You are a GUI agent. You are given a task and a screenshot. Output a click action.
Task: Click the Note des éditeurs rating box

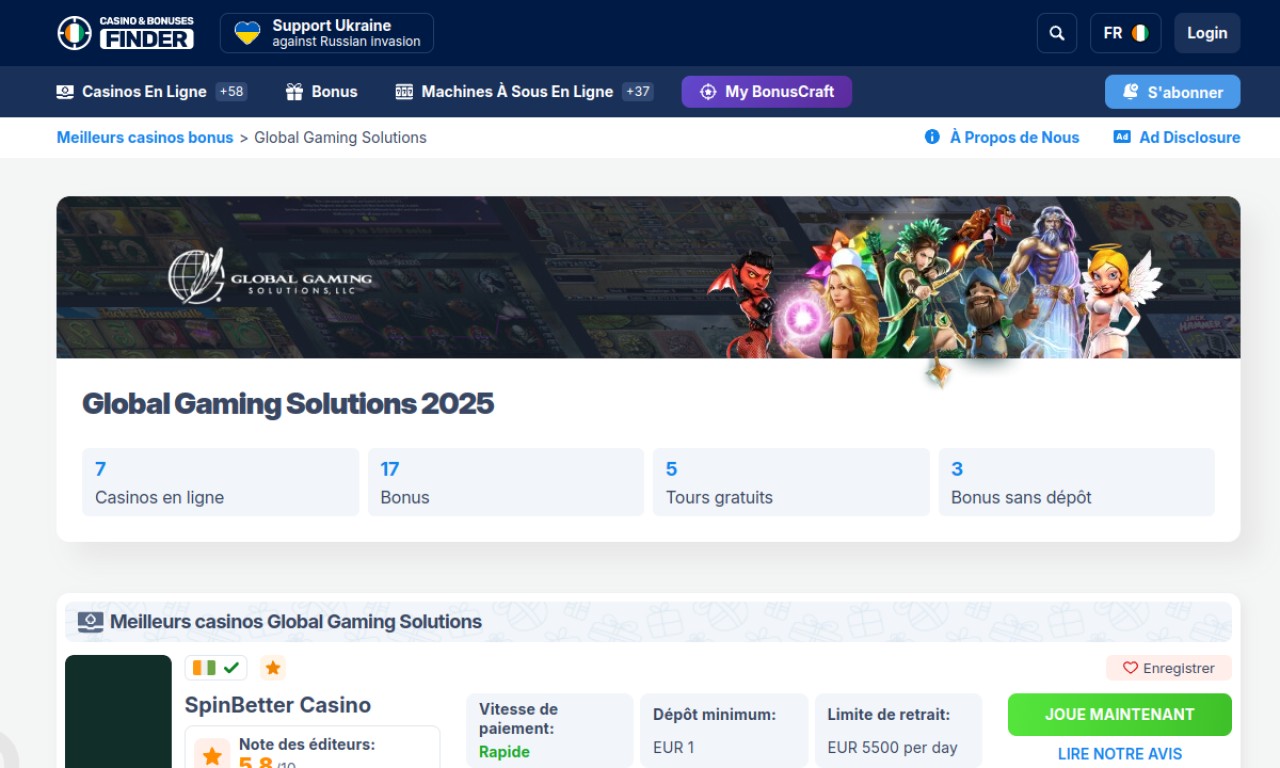point(312,747)
